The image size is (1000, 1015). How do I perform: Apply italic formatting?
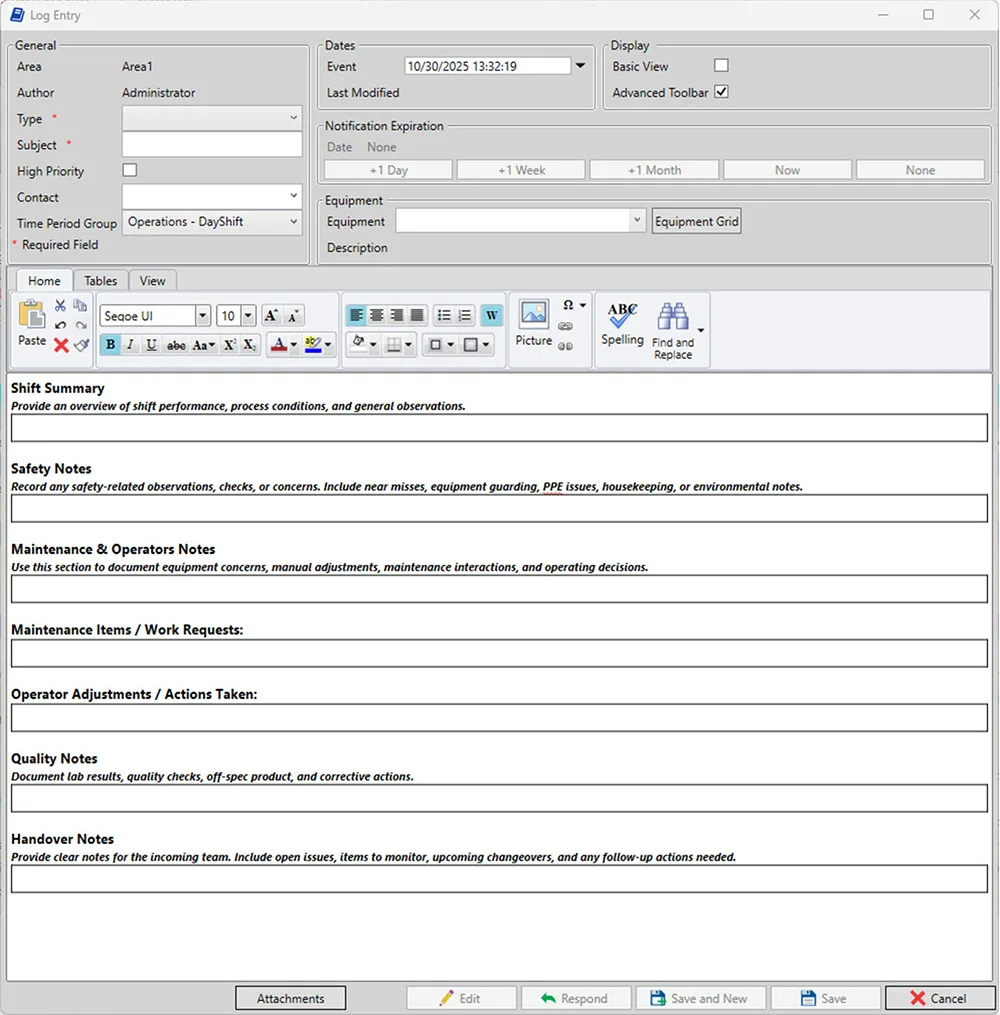[x=131, y=344]
